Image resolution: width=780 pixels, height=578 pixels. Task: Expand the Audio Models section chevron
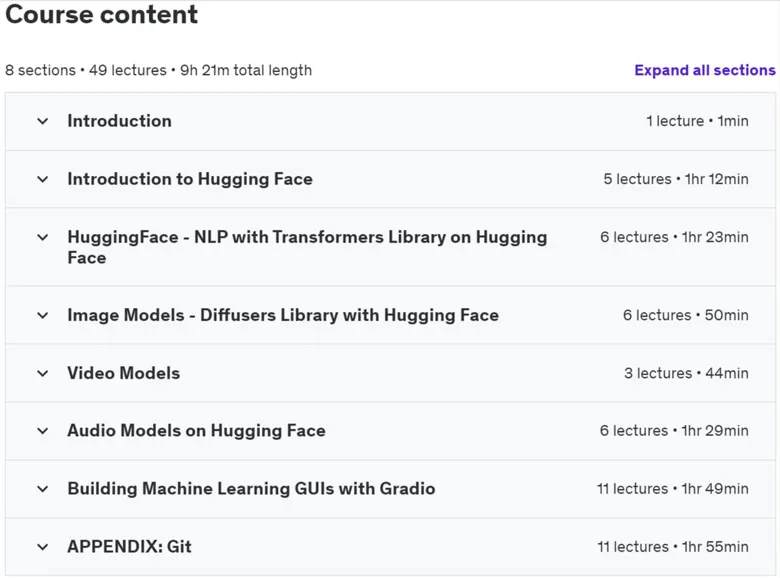pos(43,431)
